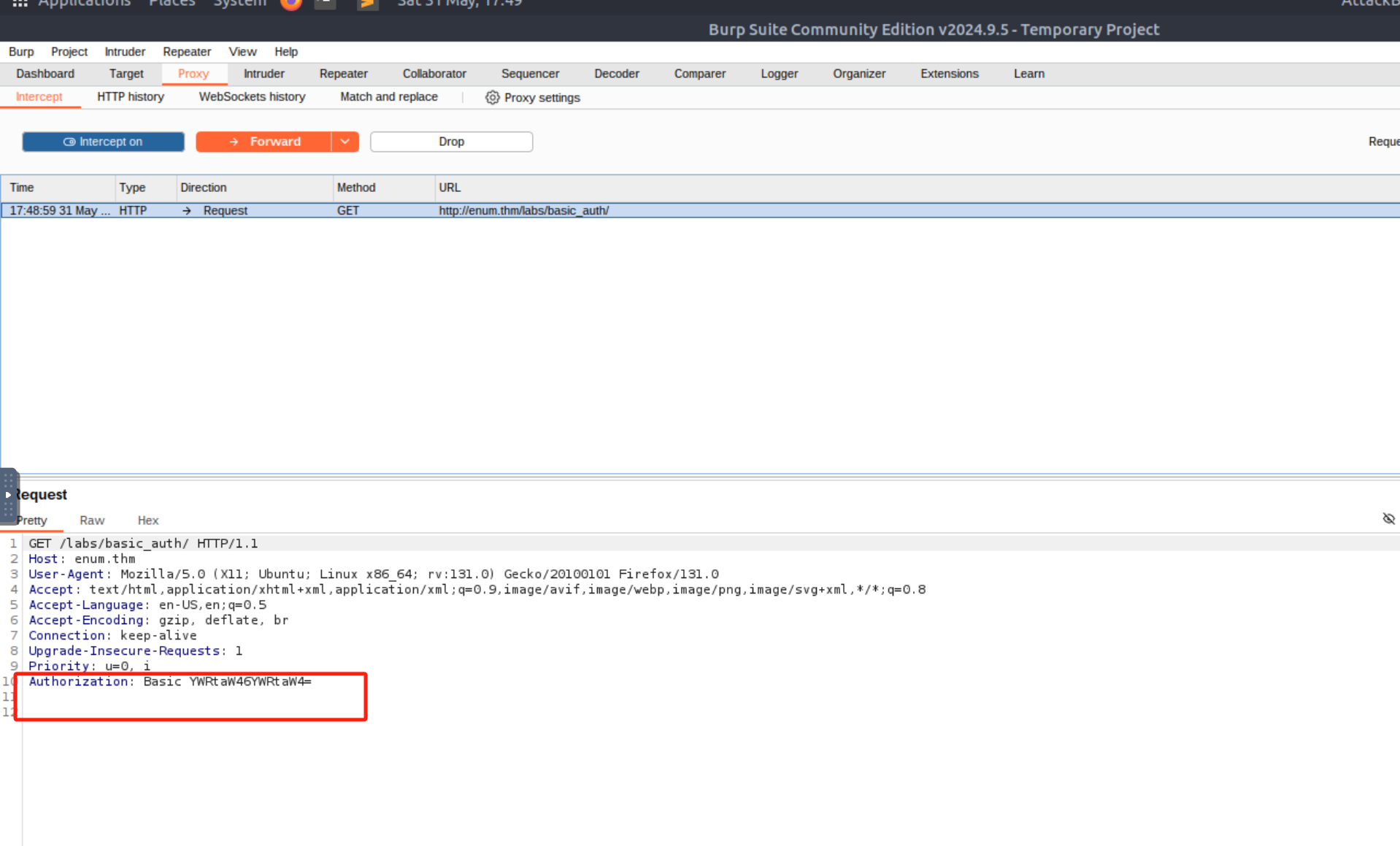
Task: Open the View menu
Action: [x=242, y=52]
